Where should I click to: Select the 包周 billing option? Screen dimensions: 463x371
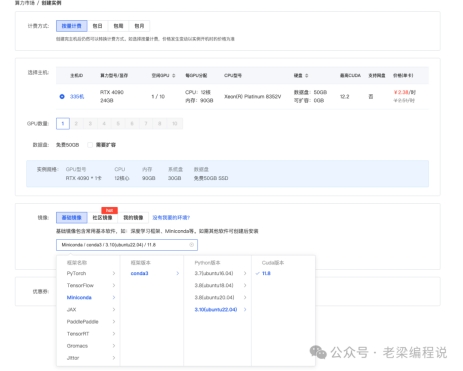(x=118, y=26)
